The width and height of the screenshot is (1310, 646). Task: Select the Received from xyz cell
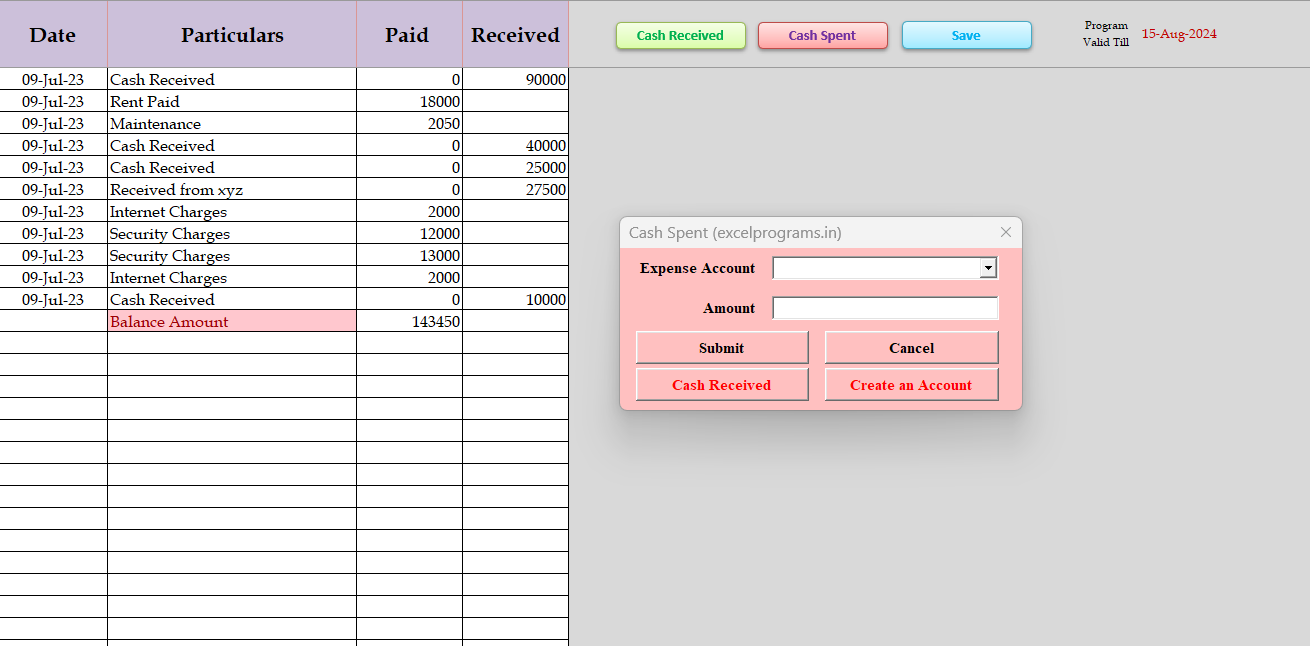click(231, 190)
